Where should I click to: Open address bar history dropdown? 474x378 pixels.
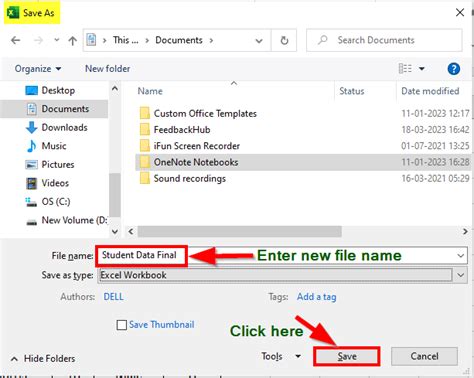[259, 41]
